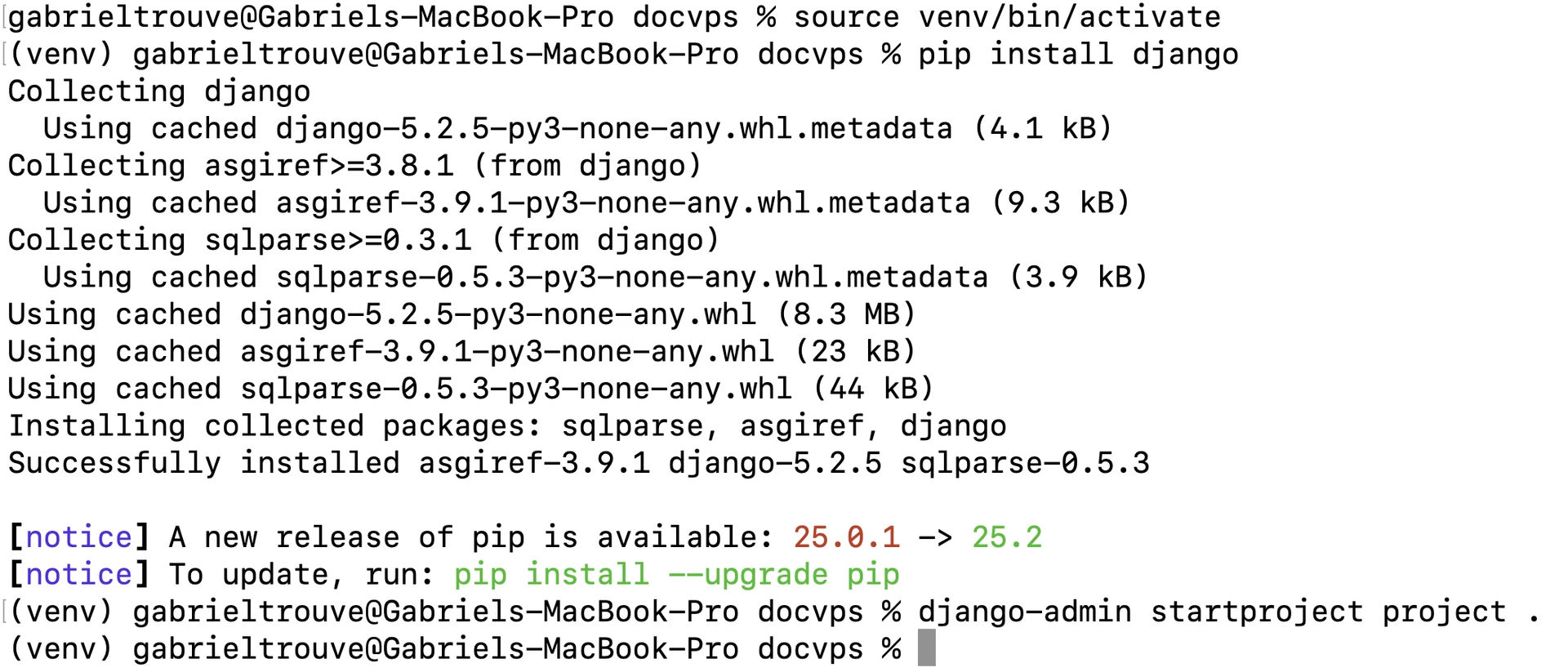This screenshot has height=672, width=1568.
Task: Click the django metadata line showing 4.1 kB
Action: pos(577,129)
